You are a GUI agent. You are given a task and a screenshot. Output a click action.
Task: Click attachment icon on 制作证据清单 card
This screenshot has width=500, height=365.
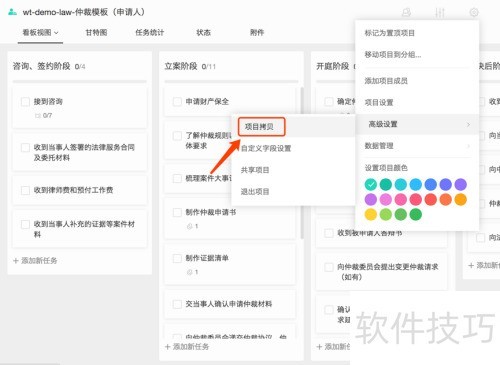pyautogui.click(x=190, y=272)
